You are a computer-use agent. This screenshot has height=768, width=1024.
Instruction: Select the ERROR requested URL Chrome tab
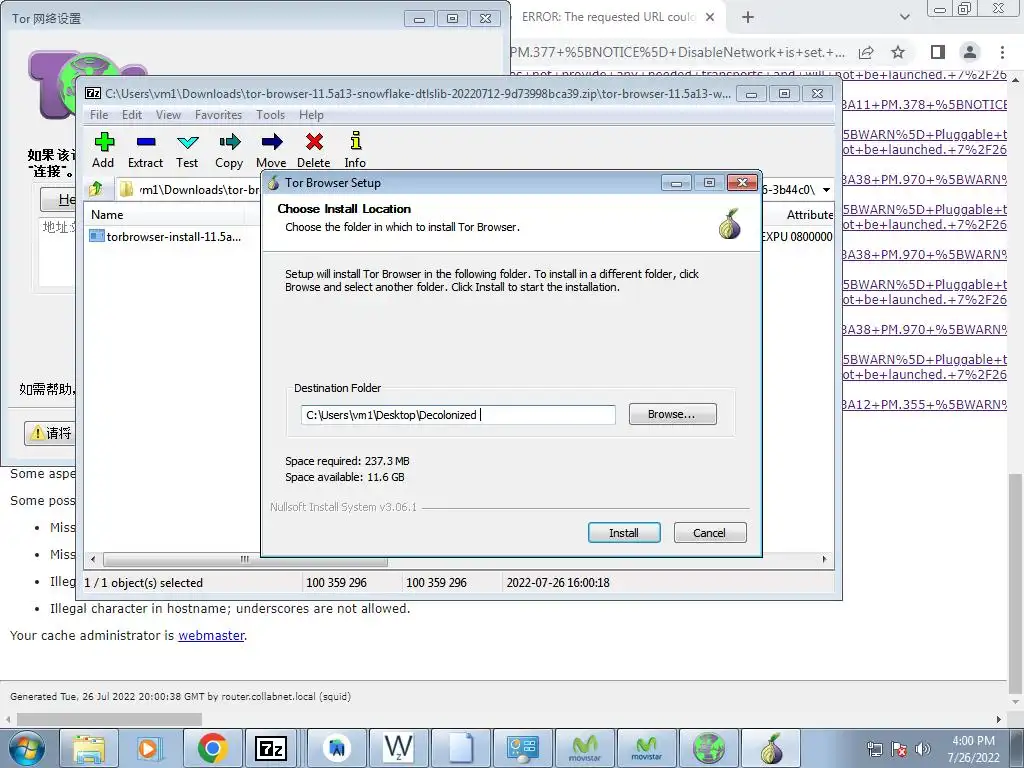[609, 17]
